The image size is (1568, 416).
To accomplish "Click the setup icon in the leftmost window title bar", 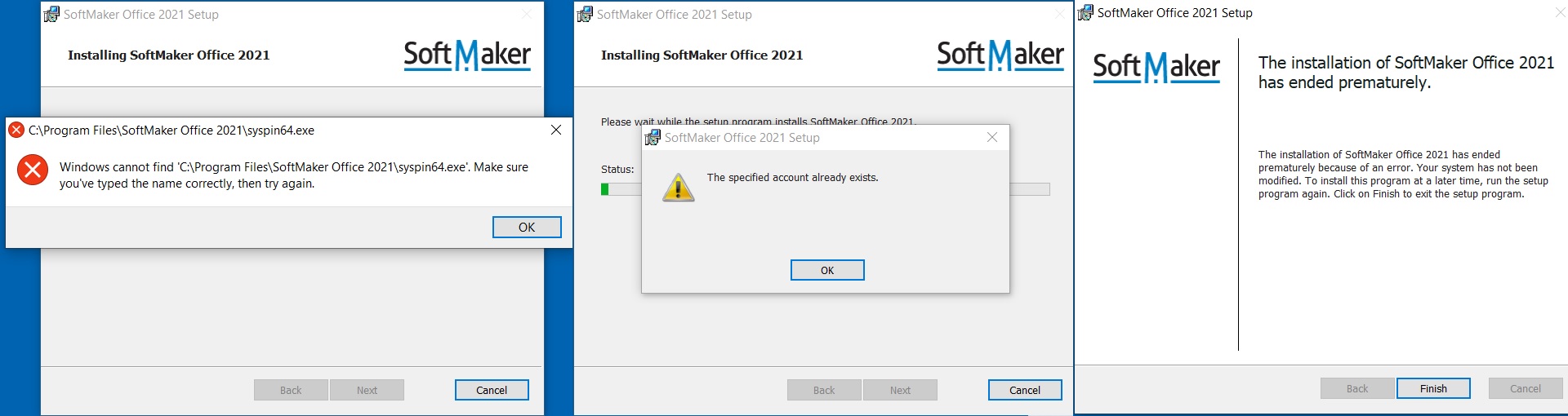I will pos(51,14).
